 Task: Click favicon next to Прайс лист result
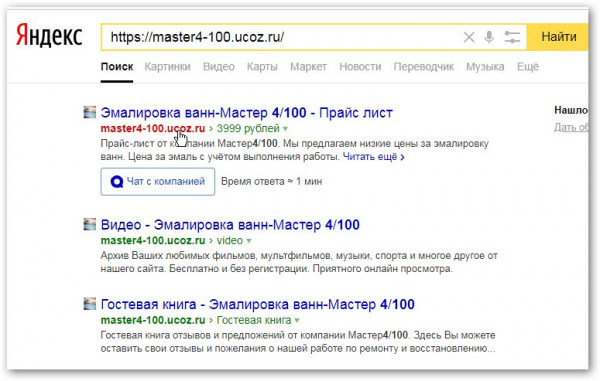[x=90, y=112]
